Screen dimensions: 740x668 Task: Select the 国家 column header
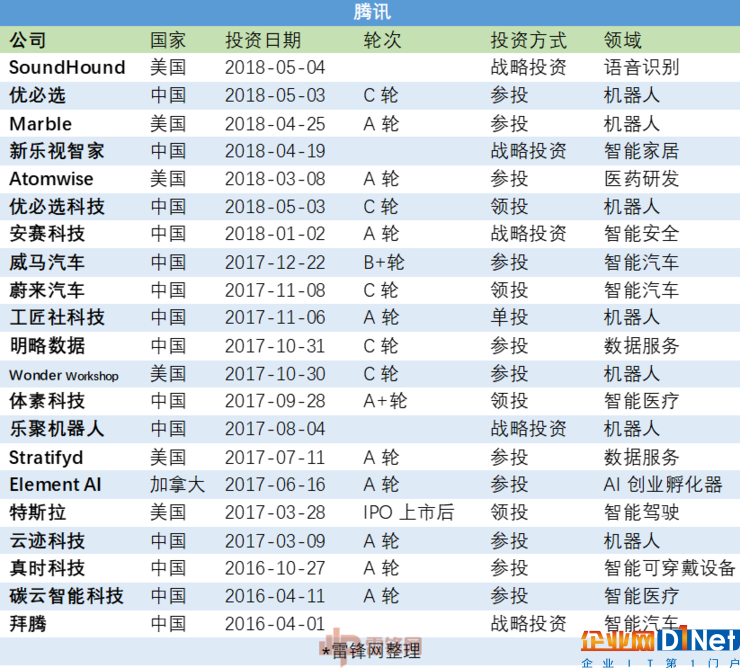(168, 40)
